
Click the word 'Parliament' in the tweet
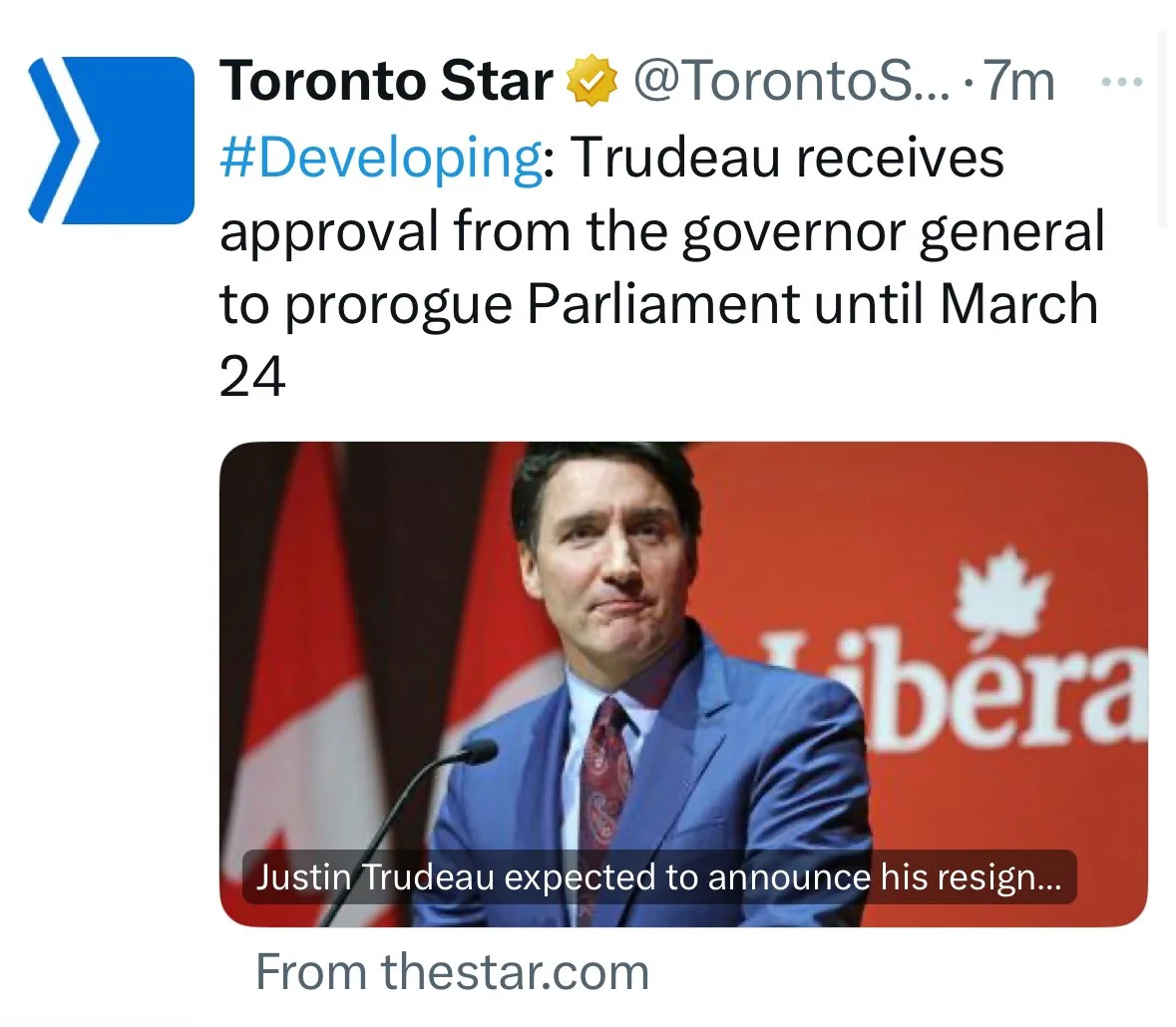tap(661, 304)
